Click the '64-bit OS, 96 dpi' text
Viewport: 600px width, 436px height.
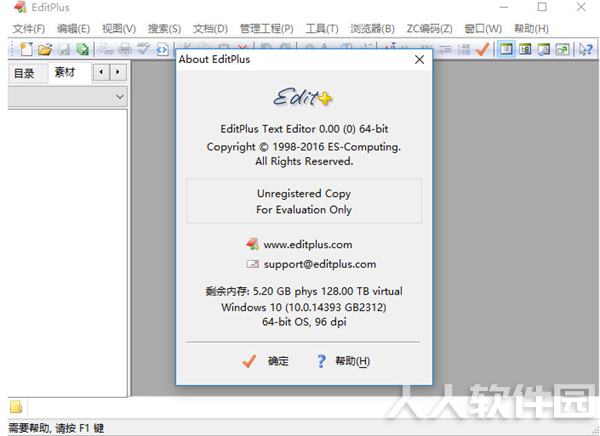pyautogui.click(x=304, y=322)
